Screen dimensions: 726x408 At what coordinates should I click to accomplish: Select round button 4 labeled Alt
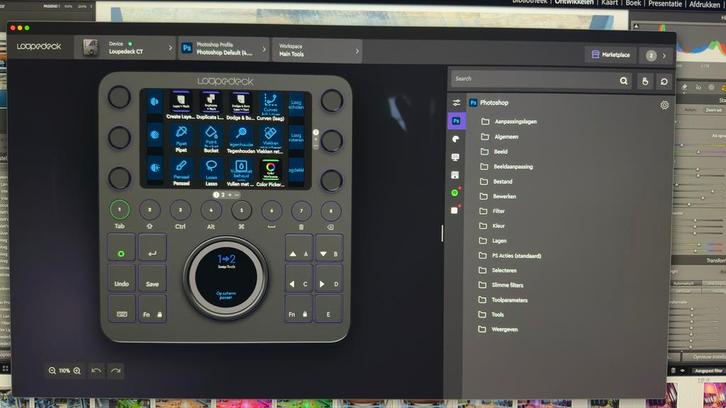pyautogui.click(x=211, y=210)
